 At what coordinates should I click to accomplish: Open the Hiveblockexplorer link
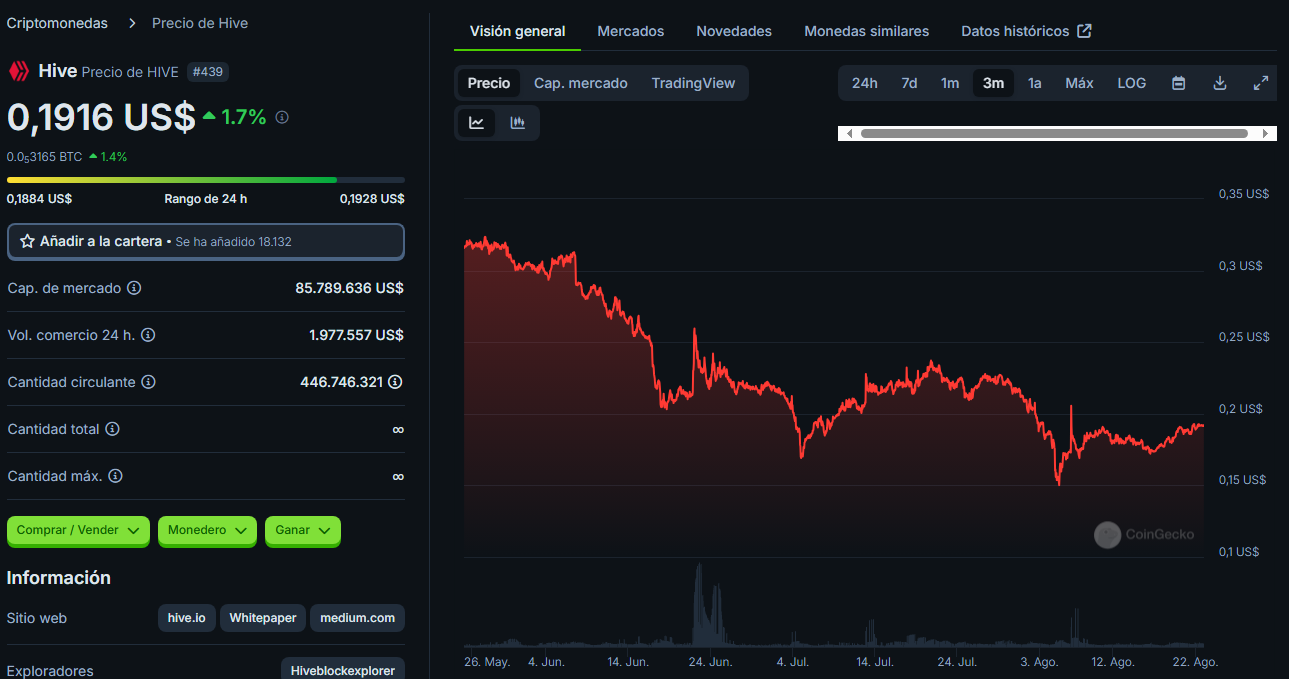343,671
